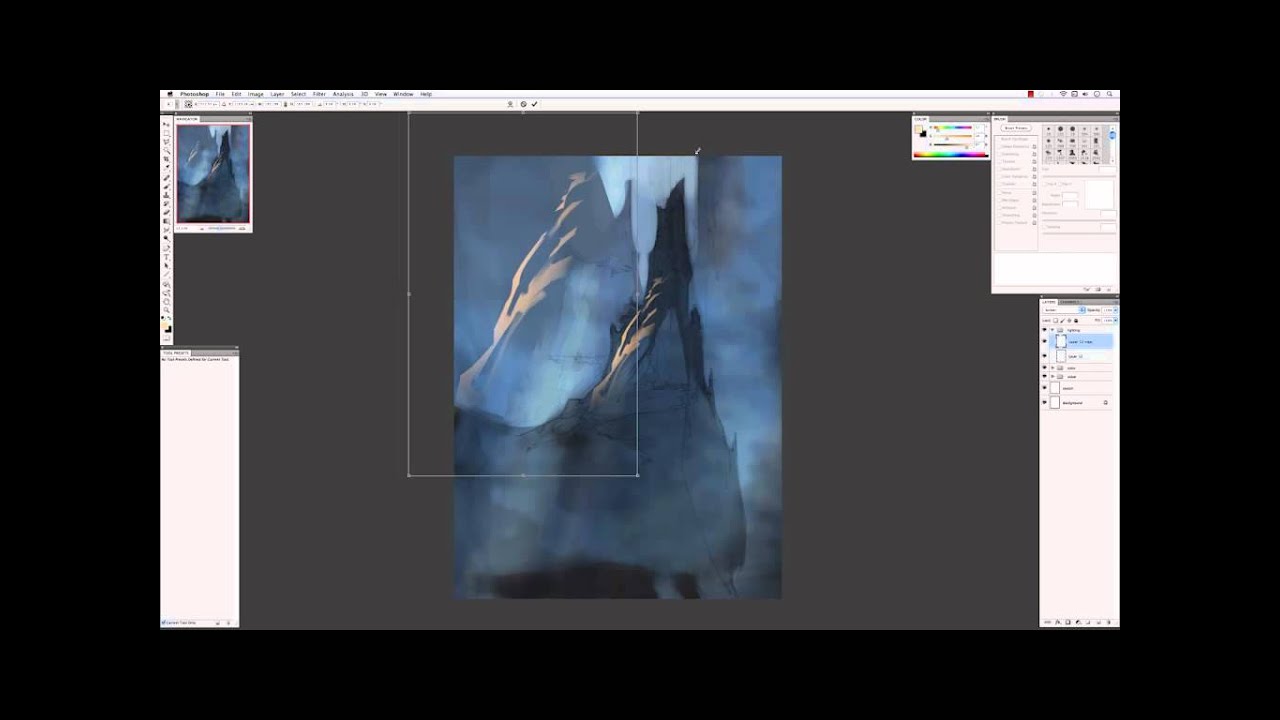This screenshot has width=1280, height=720.
Task: Pick a color from the spectrum ramp
Action: [951, 154]
